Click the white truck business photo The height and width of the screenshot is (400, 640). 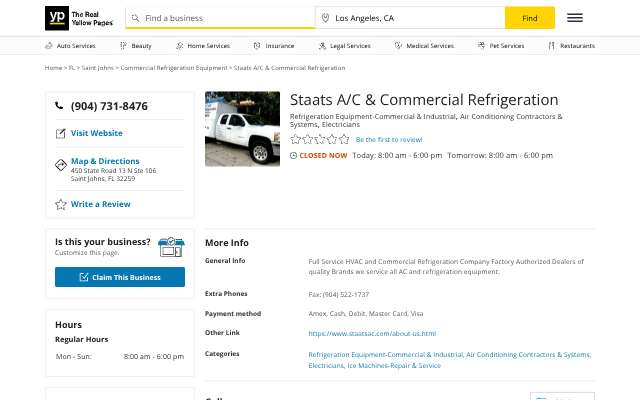(x=242, y=129)
